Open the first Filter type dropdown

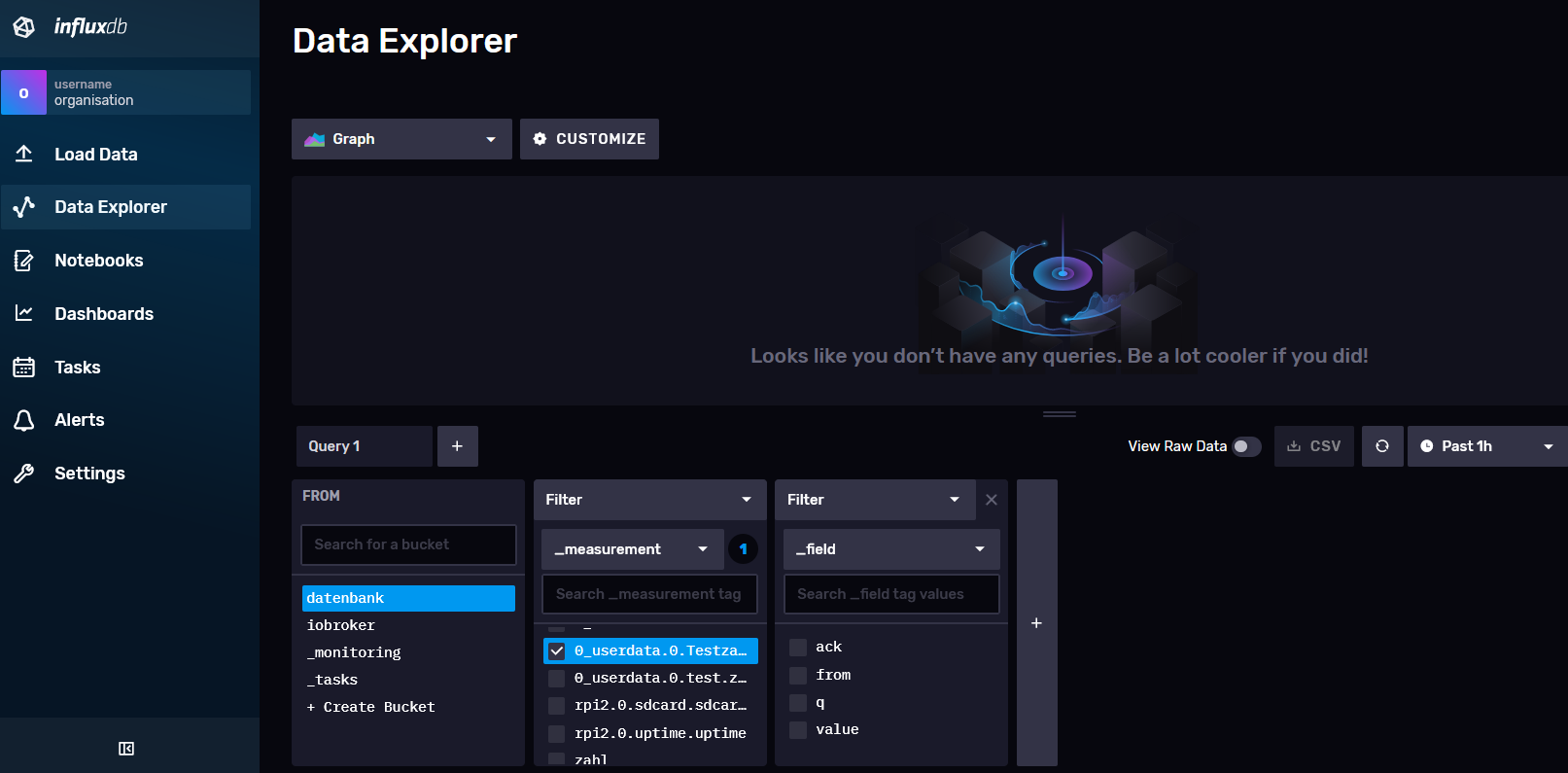[x=649, y=500]
